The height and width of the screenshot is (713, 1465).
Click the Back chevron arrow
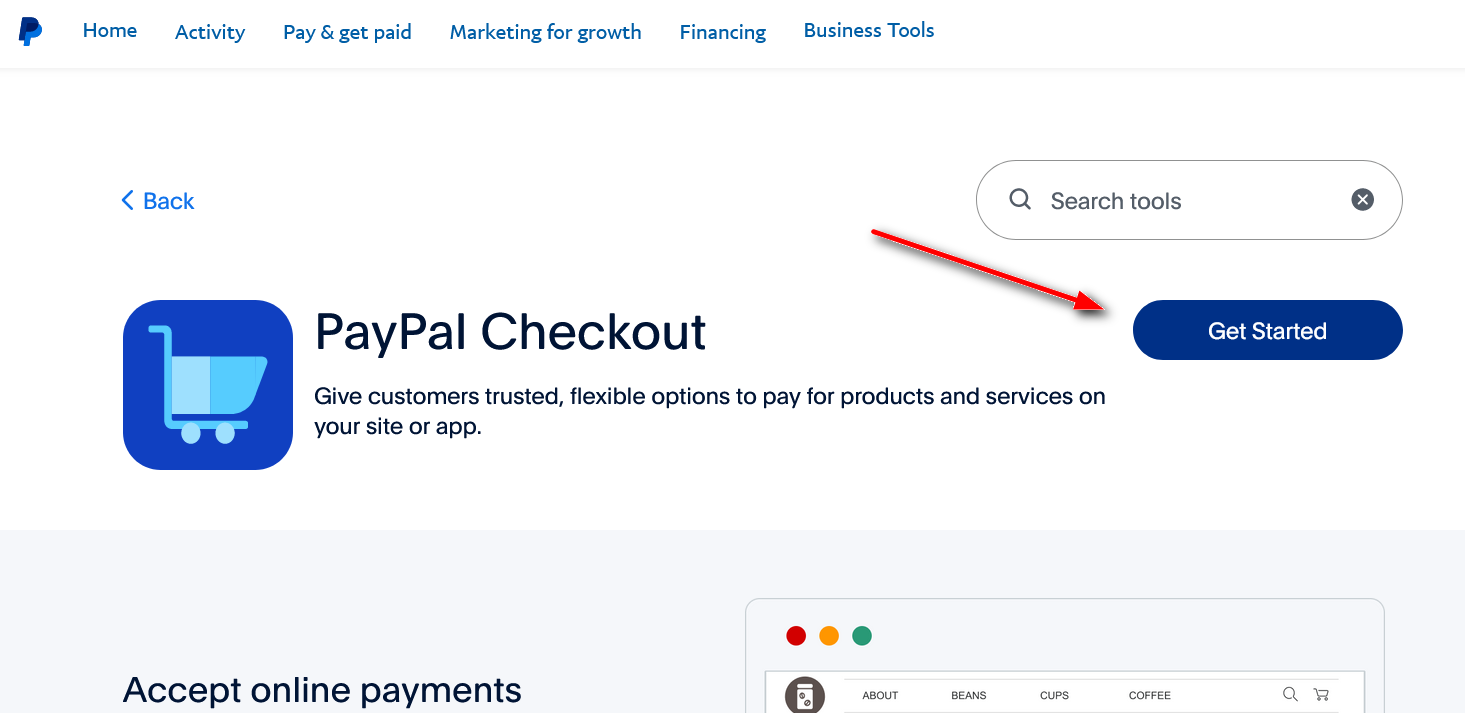coord(127,201)
